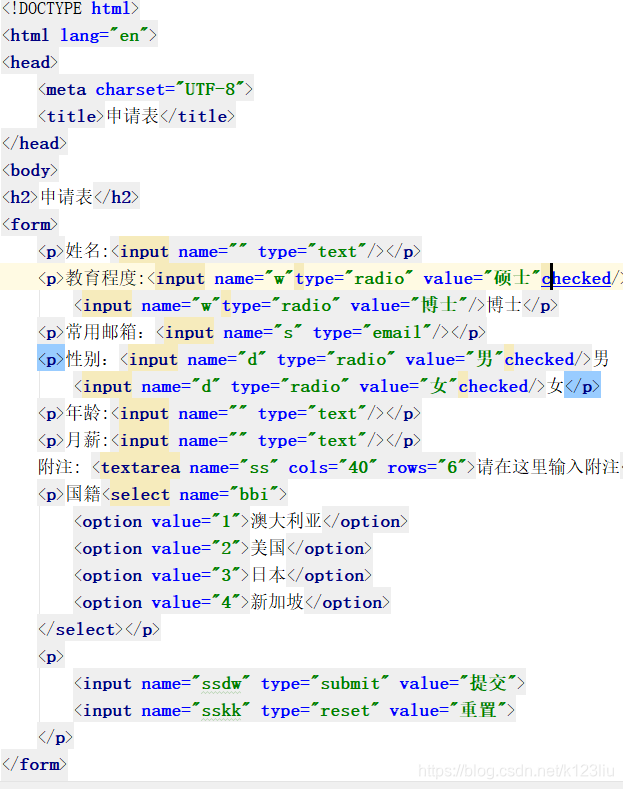Click the <!DOCTYPE html> declaration line
Viewport: 623px width, 789px height.
pos(70,9)
